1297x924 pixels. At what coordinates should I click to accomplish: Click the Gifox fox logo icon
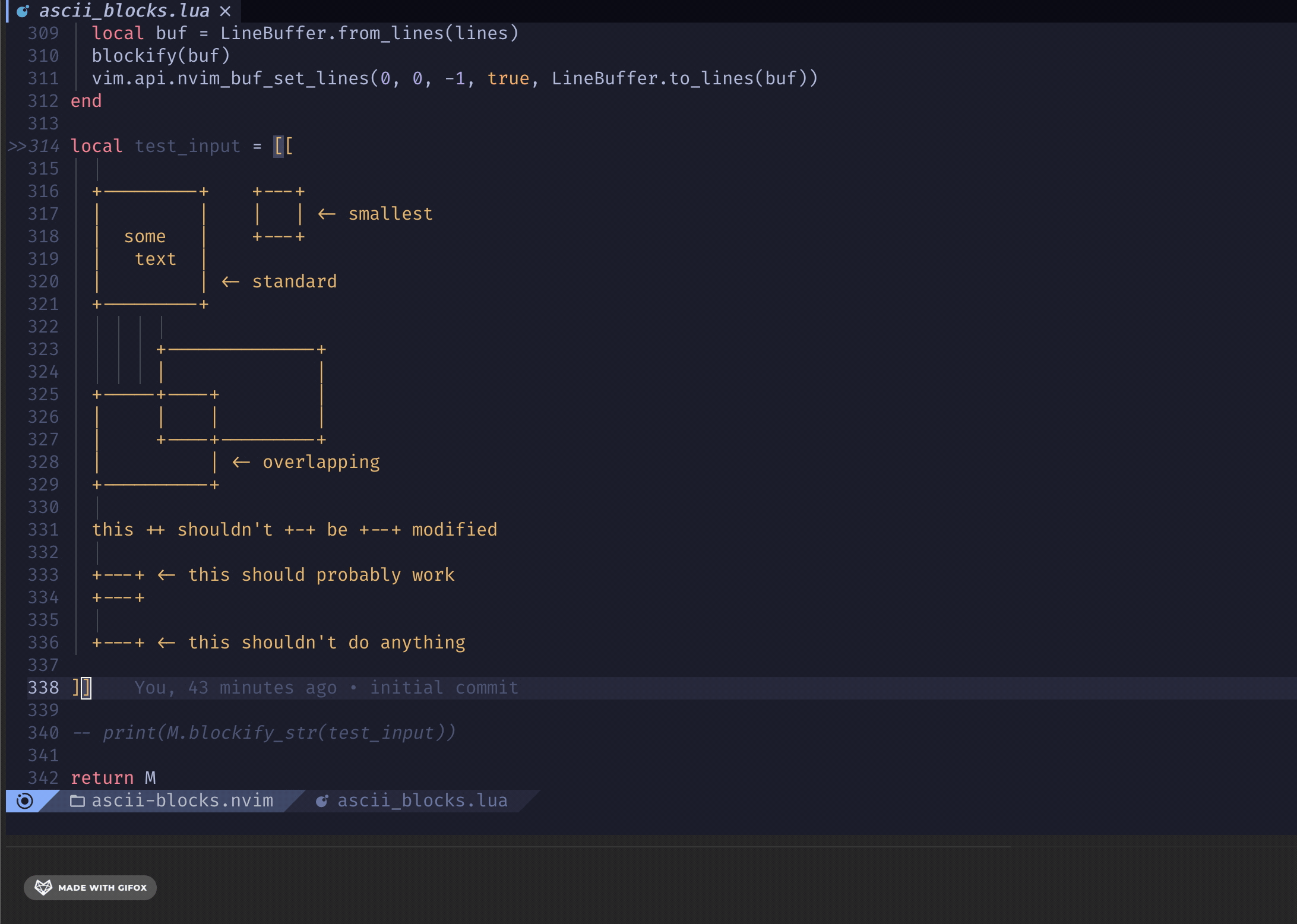coord(43,887)
